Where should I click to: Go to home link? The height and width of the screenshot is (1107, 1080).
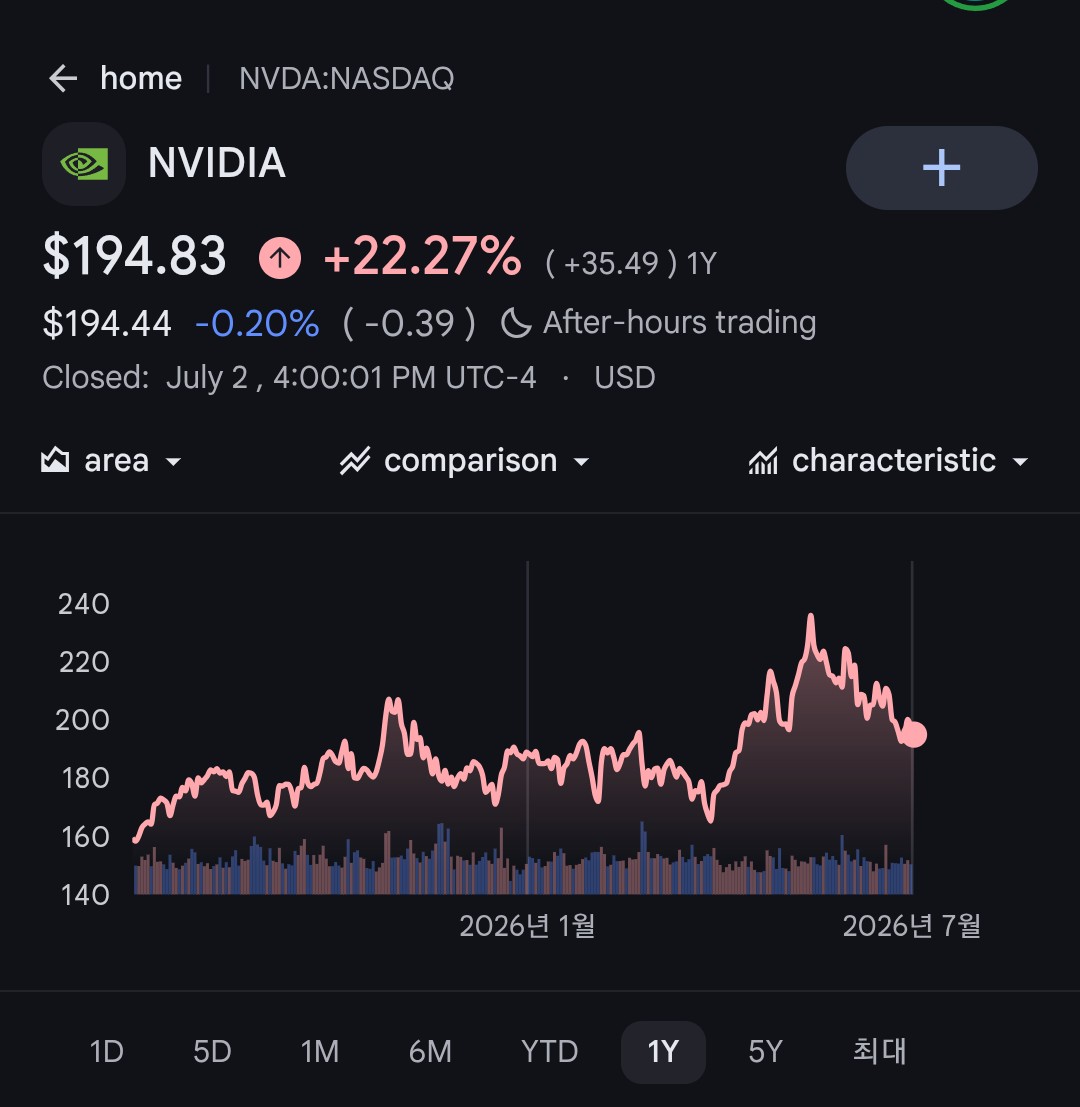click(141, 78)
